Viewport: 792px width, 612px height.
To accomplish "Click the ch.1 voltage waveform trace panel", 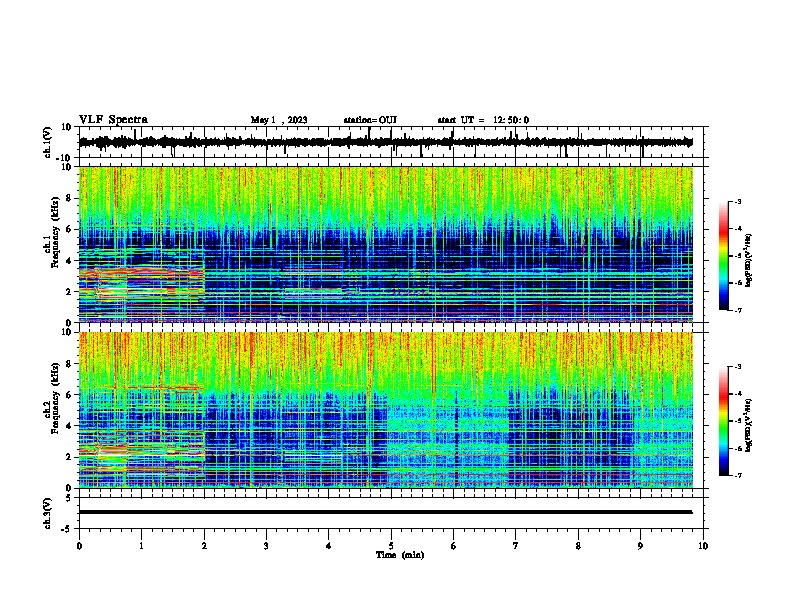I will 391,142.
